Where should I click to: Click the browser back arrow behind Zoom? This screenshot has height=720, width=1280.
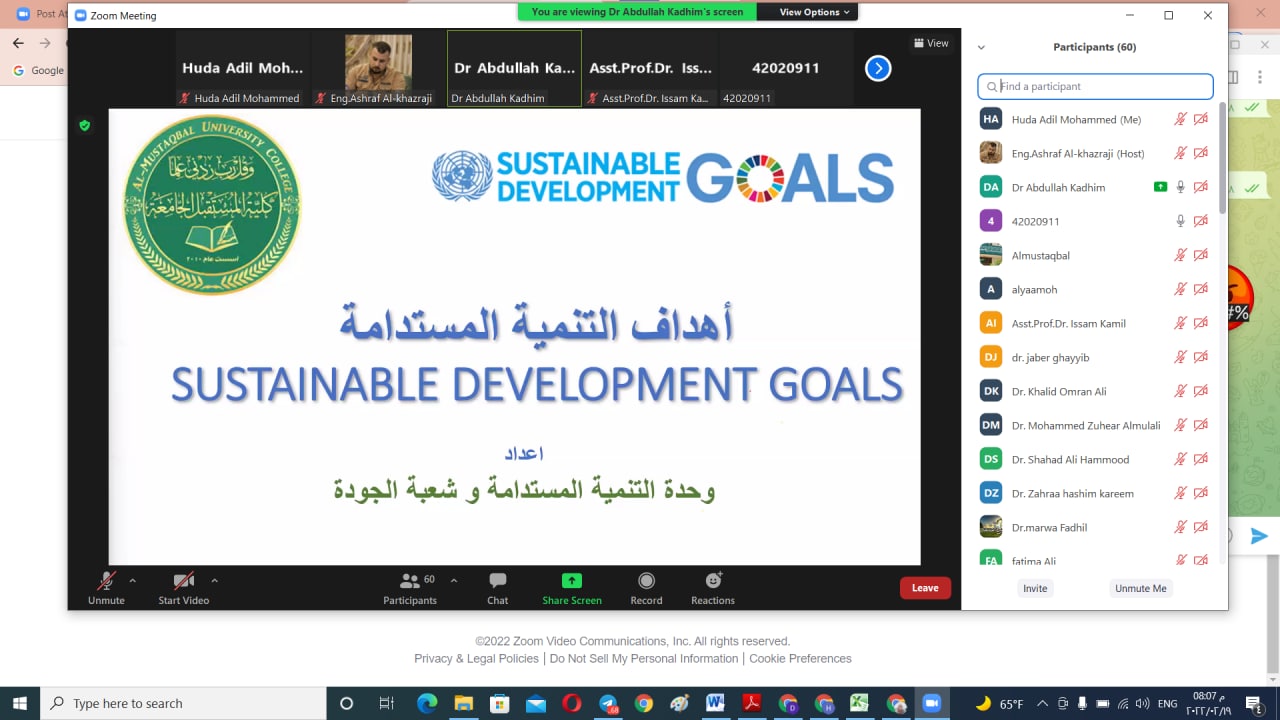(x=18, y=43)
